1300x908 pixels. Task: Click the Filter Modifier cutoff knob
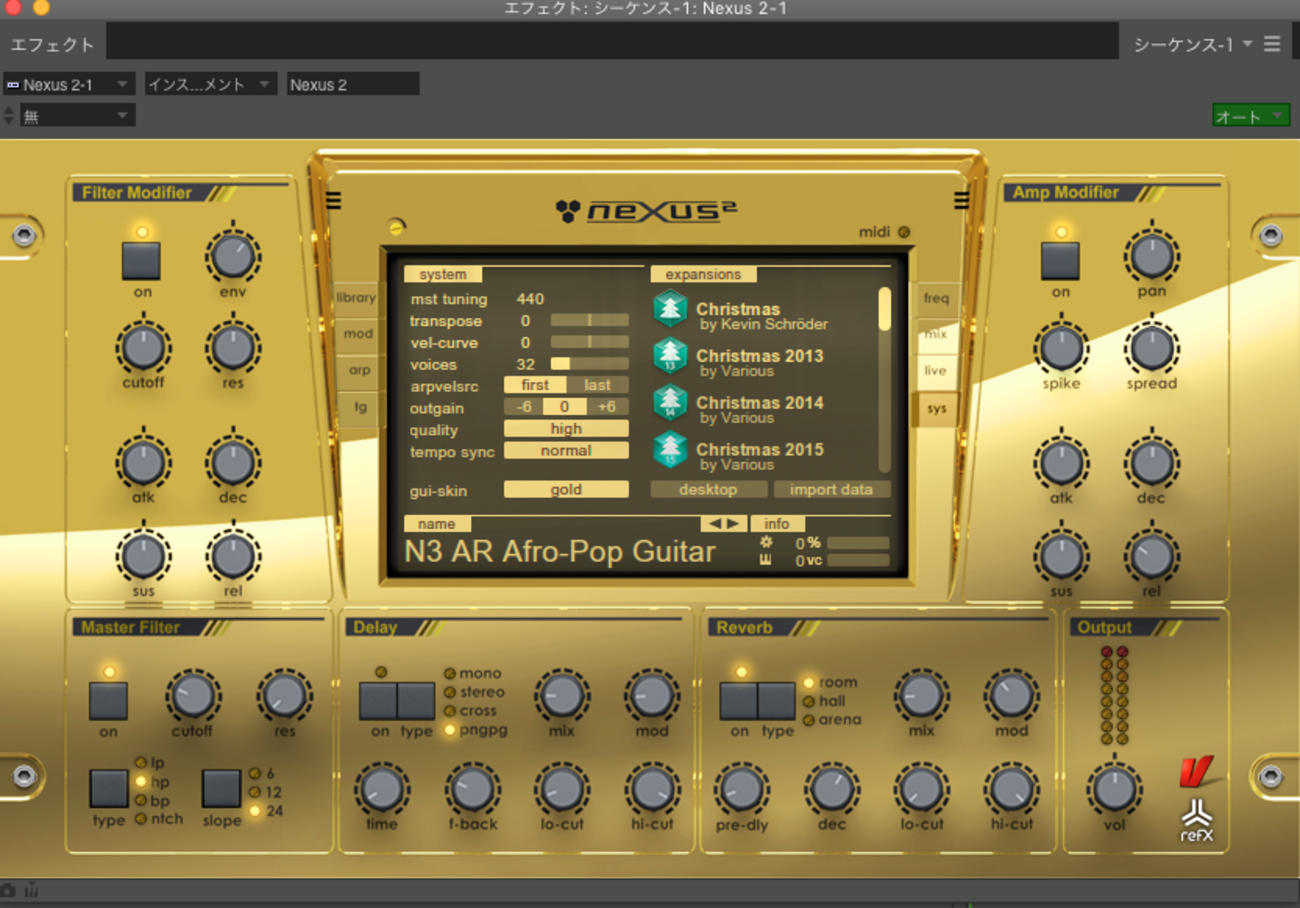[143, 347]
